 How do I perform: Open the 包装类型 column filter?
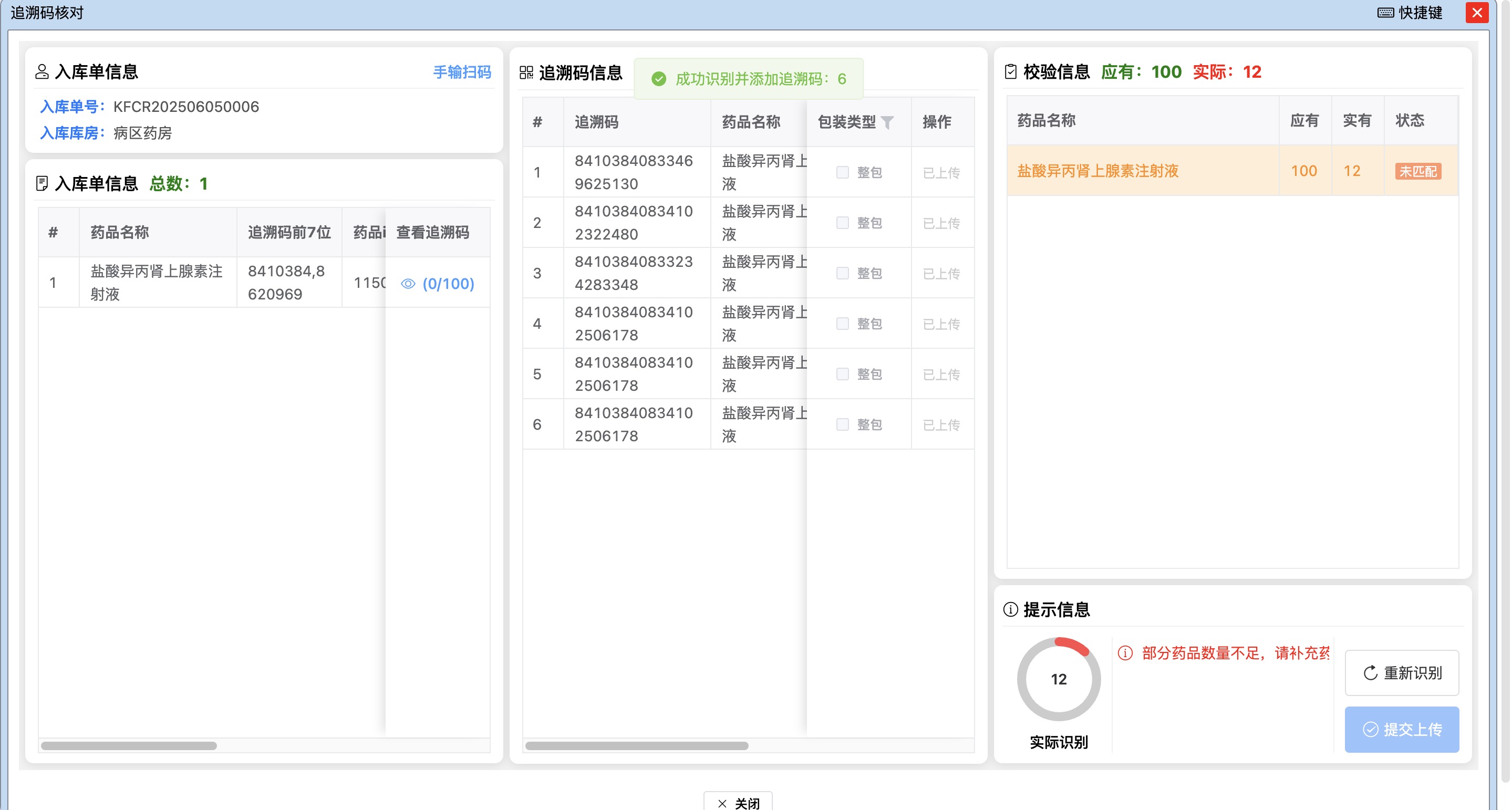(890, 122)
